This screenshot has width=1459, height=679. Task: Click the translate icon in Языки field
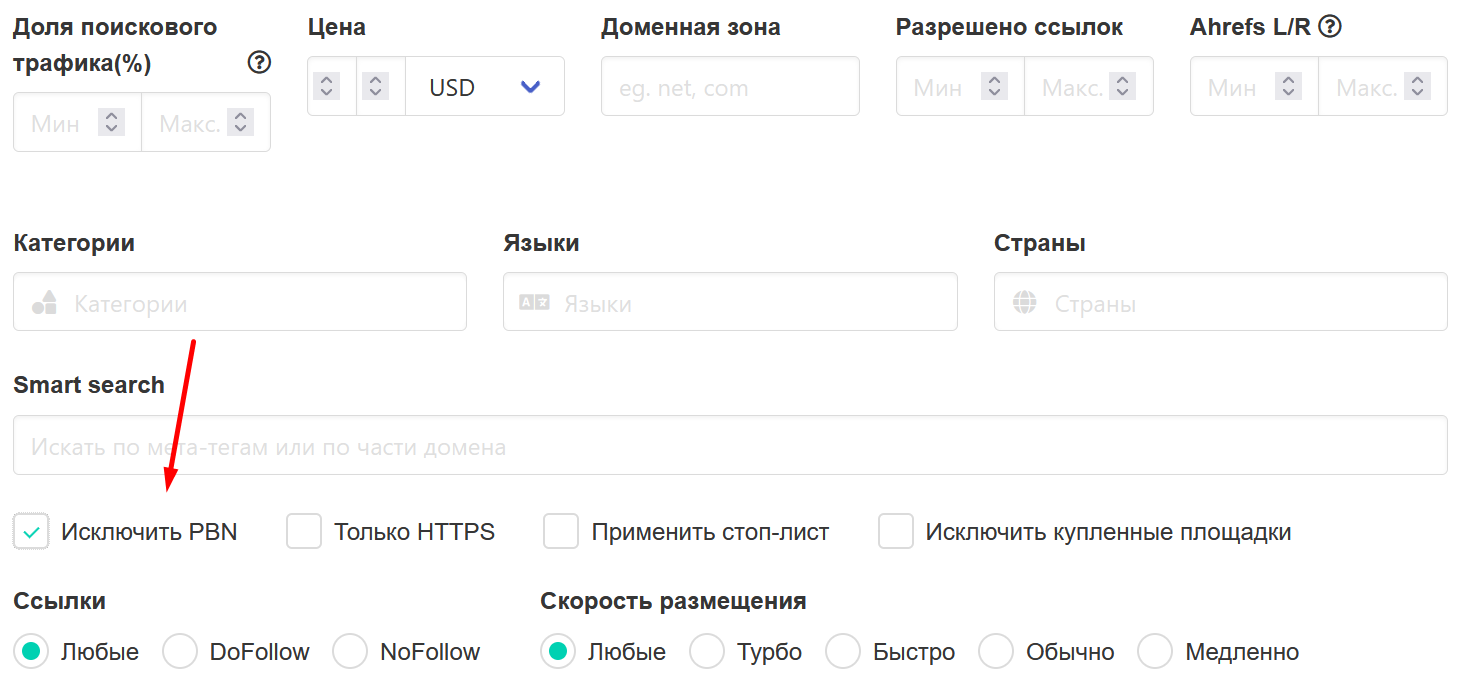[534, 303]
